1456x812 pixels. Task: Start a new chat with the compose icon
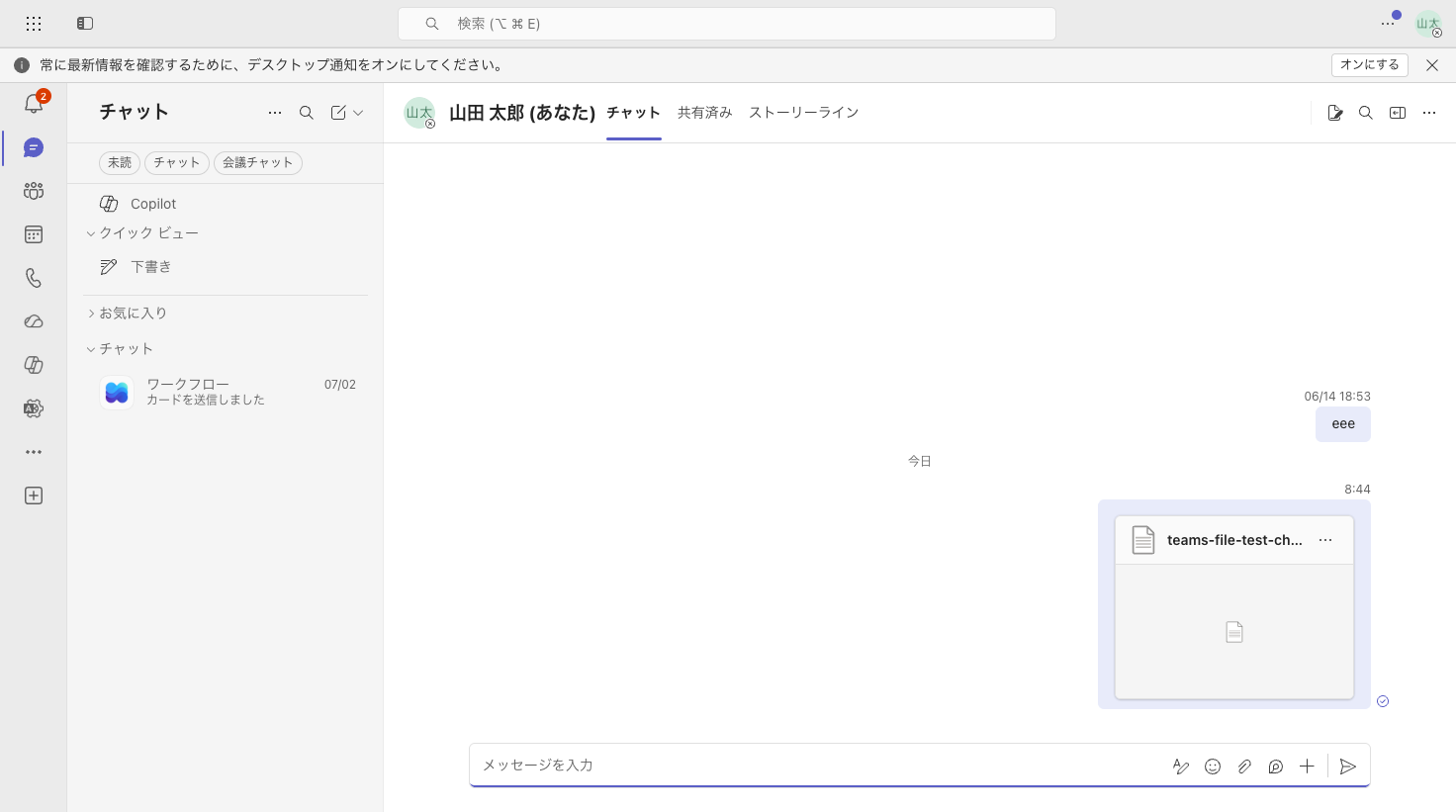coord(338,113)
